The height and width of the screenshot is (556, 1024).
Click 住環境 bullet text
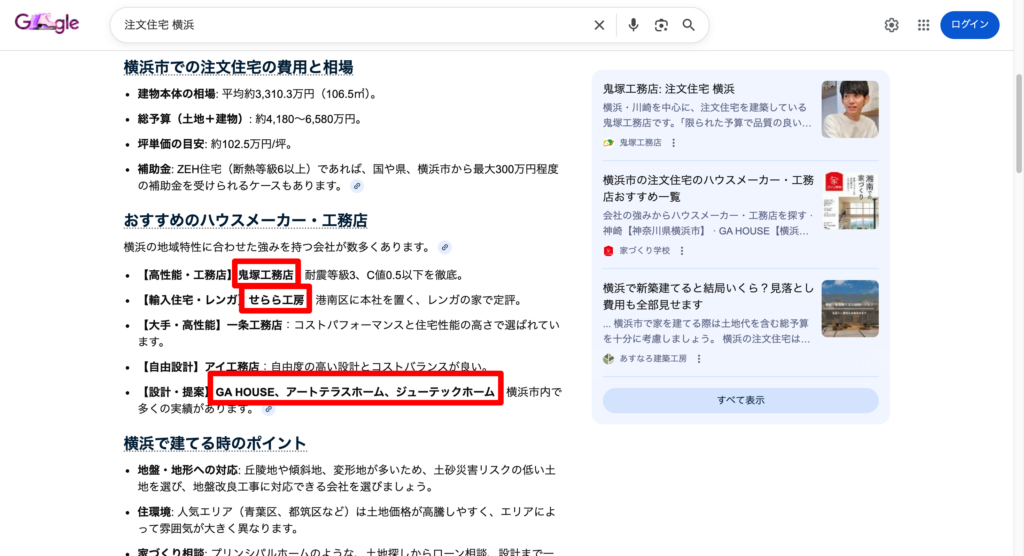(347, 520)
